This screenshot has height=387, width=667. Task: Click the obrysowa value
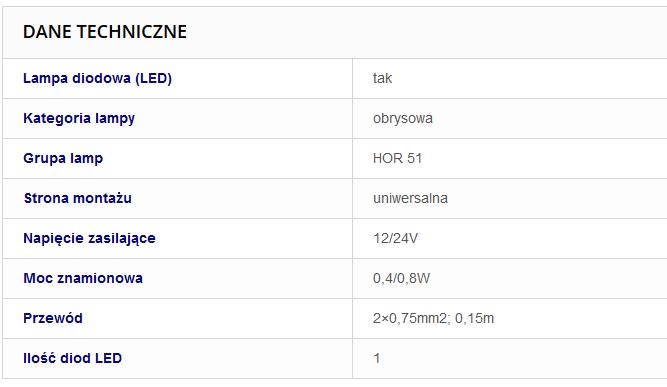click(x=403, y=118)
